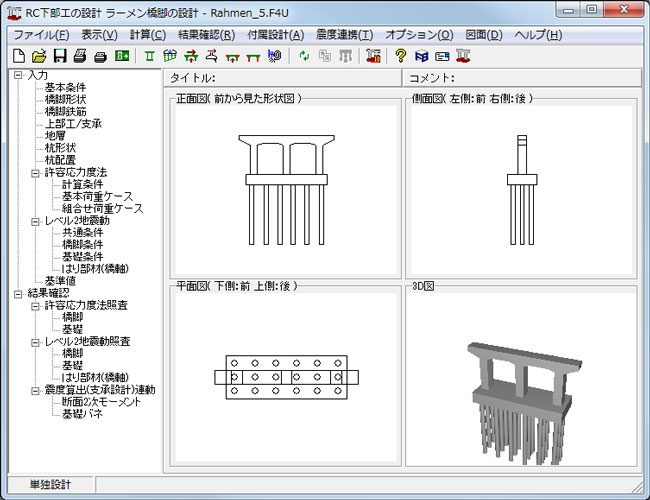This screenshot has width=650, height=500.
Task: Collapse the 震度算出(支承設計)連動 node
Action: (x=36, y=390)
